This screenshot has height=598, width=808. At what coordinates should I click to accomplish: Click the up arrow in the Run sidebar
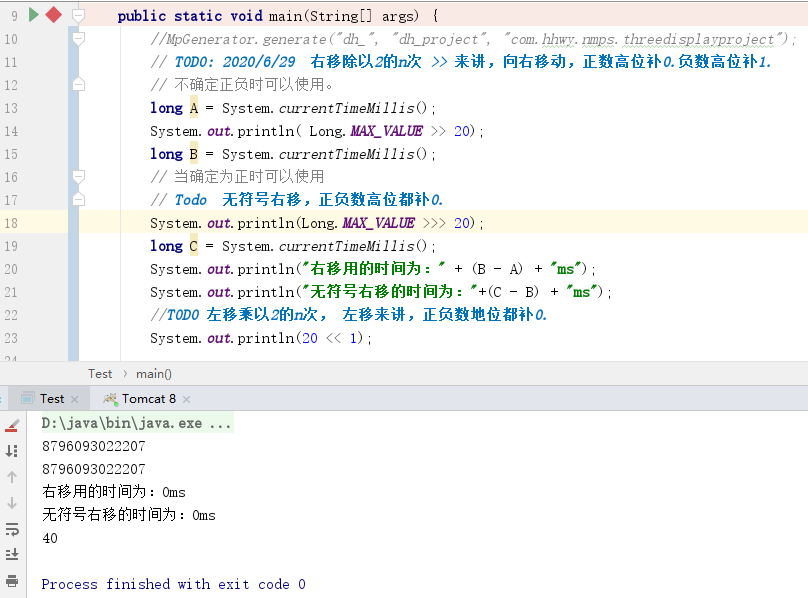pyautogui.click(x=12, y=477)
